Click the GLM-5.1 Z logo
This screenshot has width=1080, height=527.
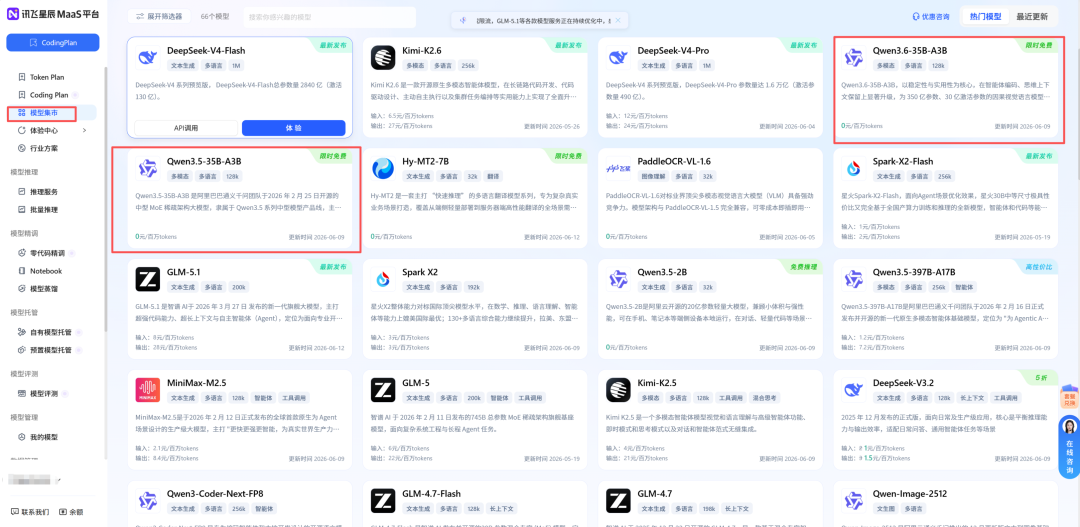147,279
